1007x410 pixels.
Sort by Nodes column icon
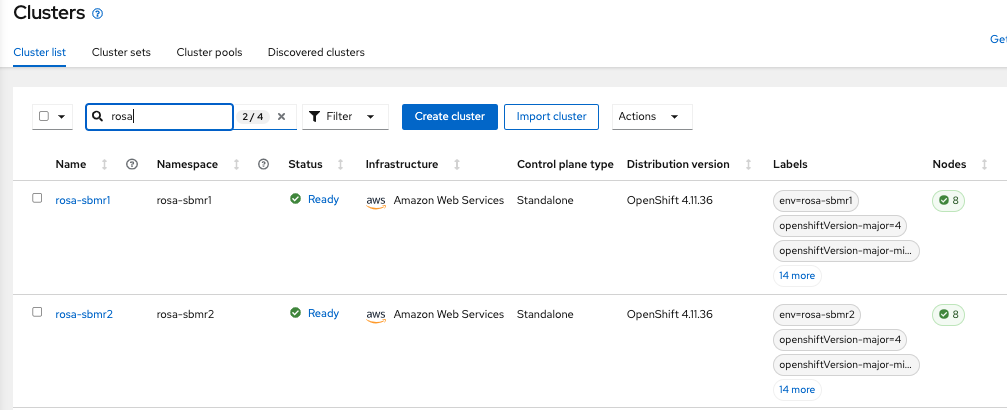pos(985,164)
